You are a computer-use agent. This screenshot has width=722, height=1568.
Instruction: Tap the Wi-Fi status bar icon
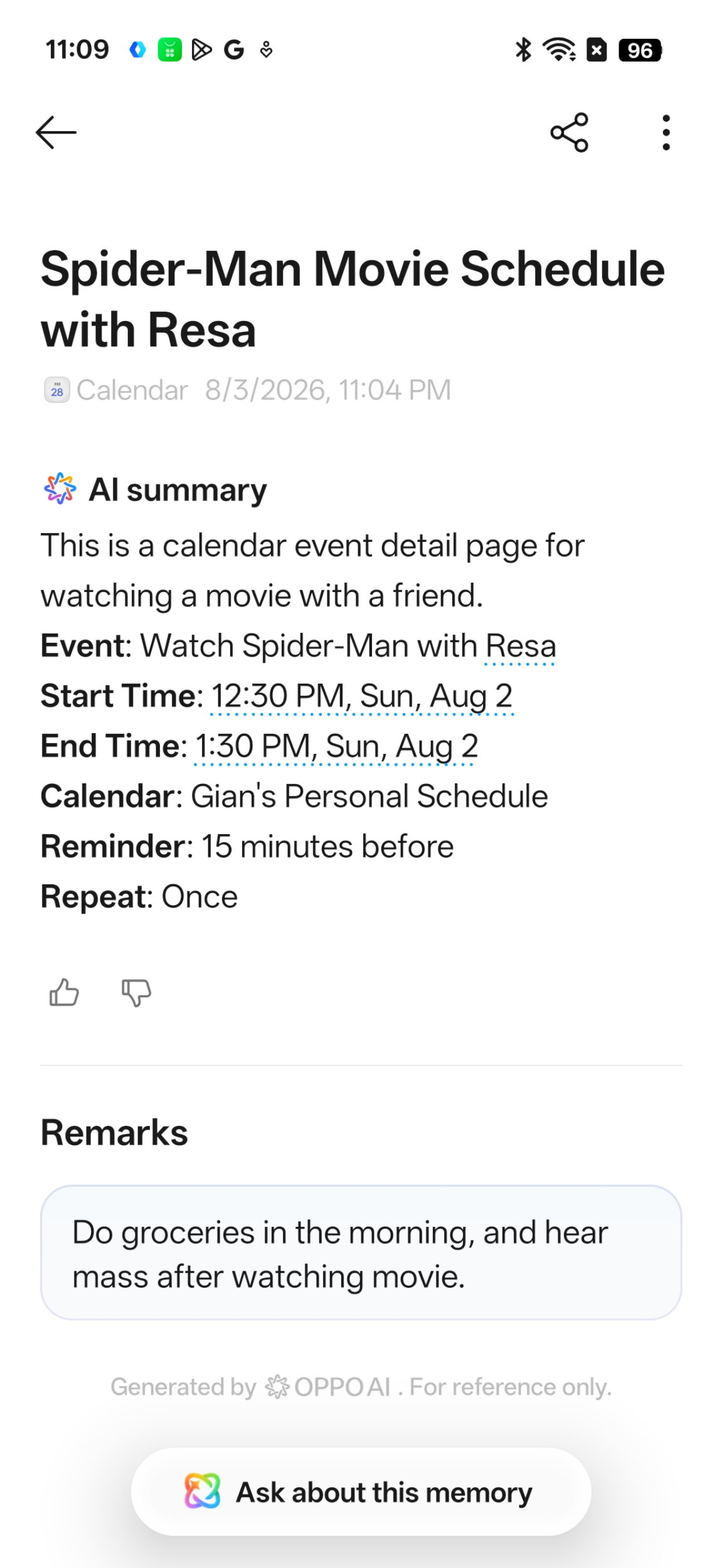click(x=560, y=50)
